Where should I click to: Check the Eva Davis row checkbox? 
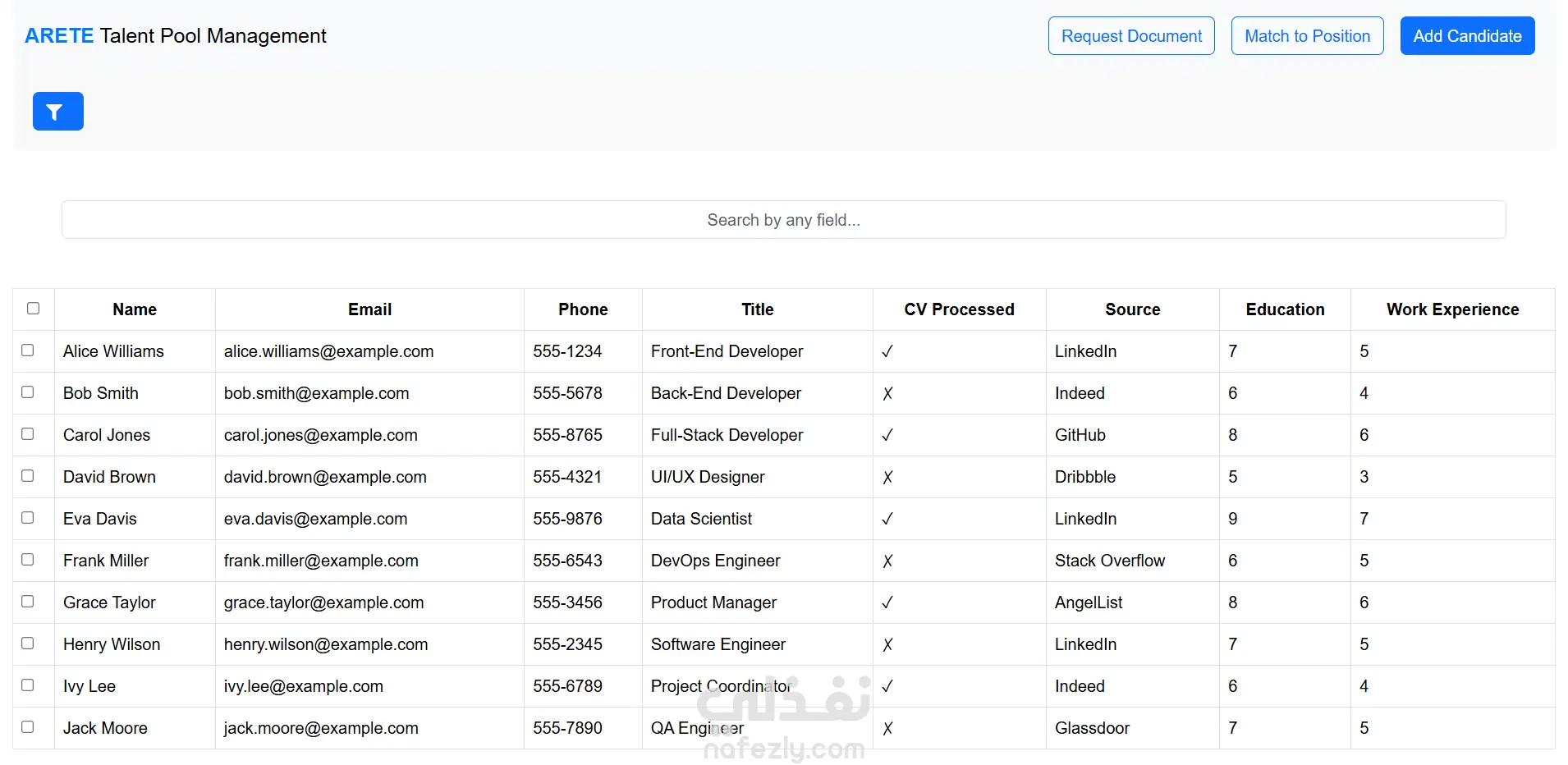click(x=28, y=518)
